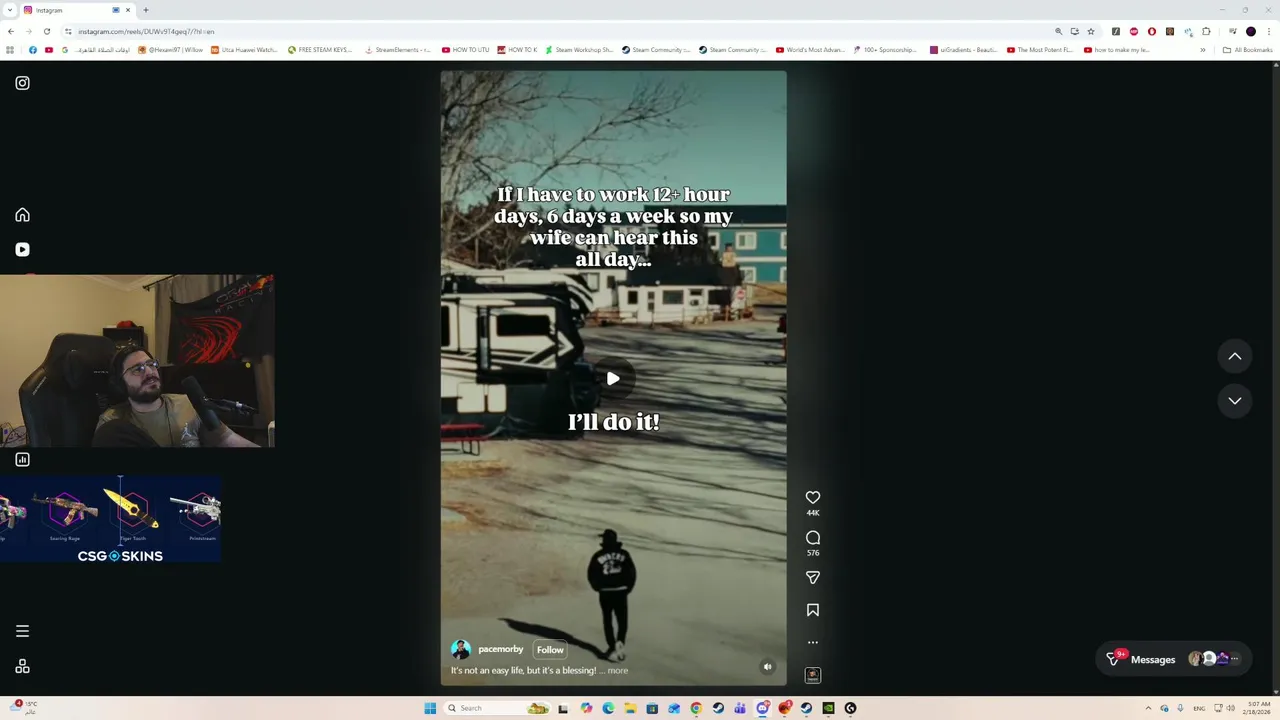Reload the page
Image resolution: width=1280 pixels, height=720 pixels.
coord(46,31)
